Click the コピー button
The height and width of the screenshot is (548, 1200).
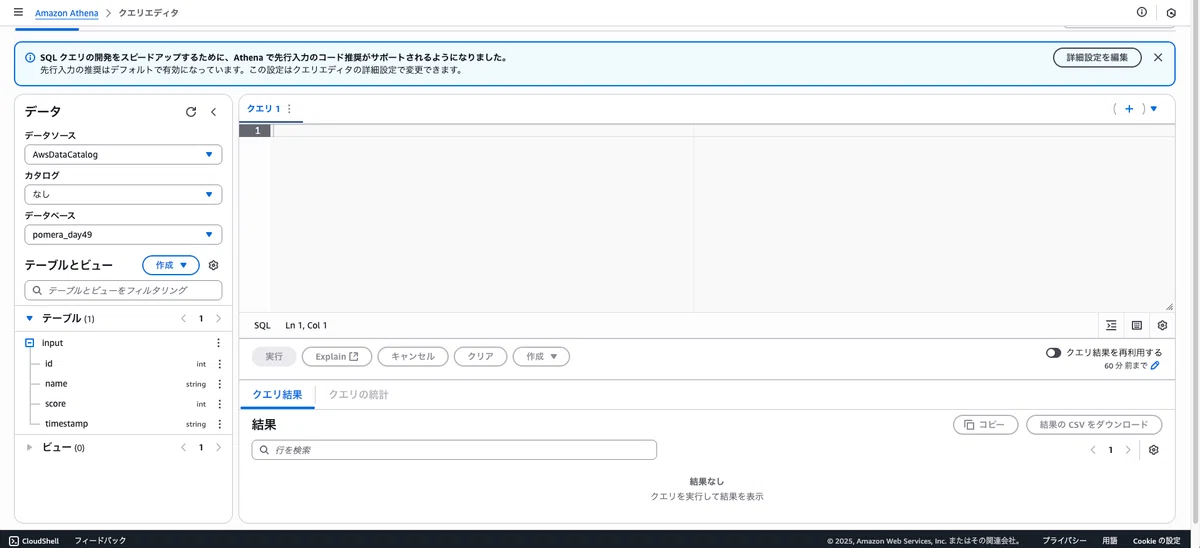pyautogui.click(x=985, y=425)
